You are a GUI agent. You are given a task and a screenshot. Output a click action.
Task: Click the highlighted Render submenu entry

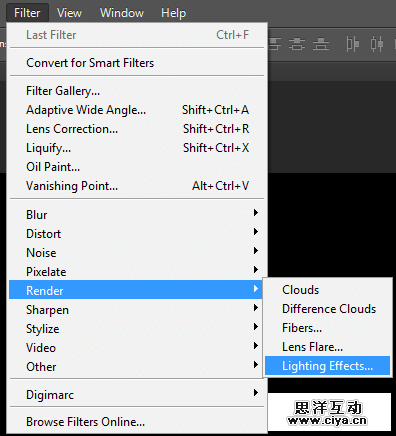click(137, 290)
